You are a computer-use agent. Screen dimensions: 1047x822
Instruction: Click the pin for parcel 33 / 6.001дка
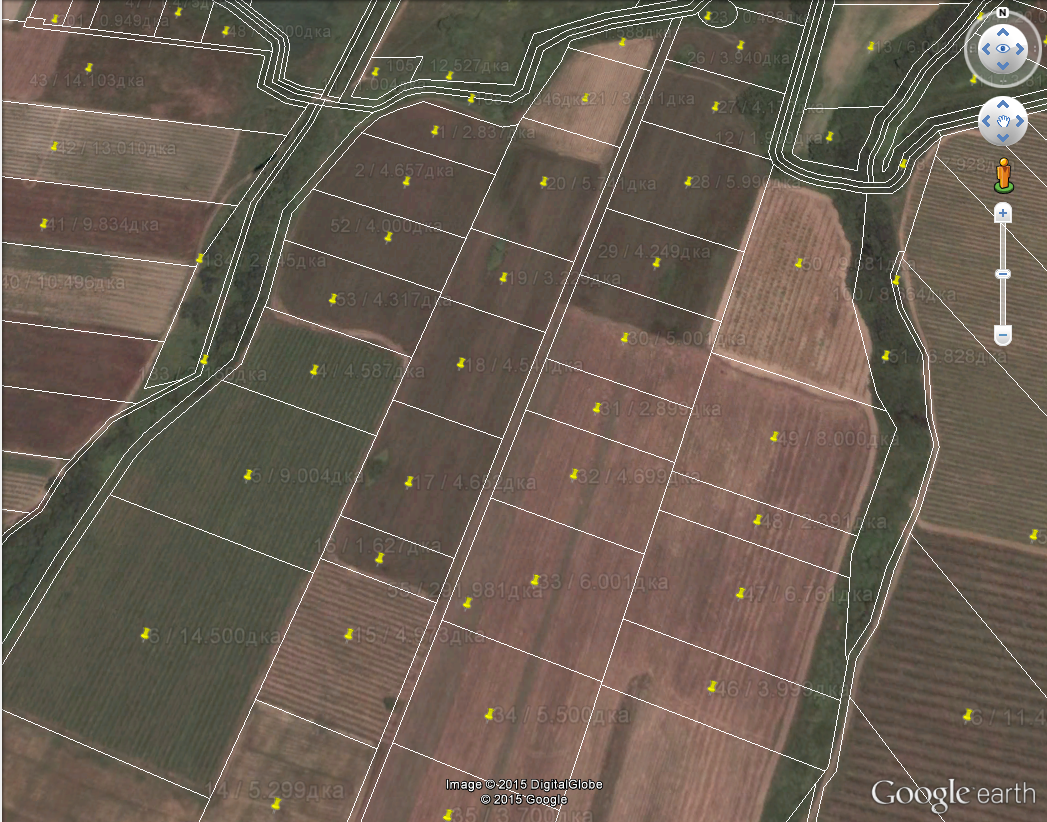(535, 580)
